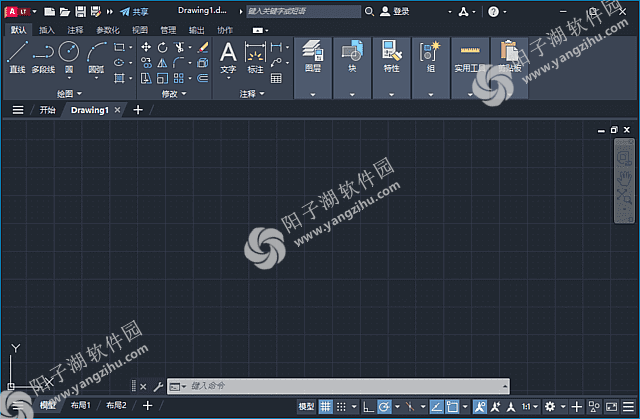Screen dimensions: 640x419
Task: Switch to the 布局1 layout tab
Action: pos(80,405)
